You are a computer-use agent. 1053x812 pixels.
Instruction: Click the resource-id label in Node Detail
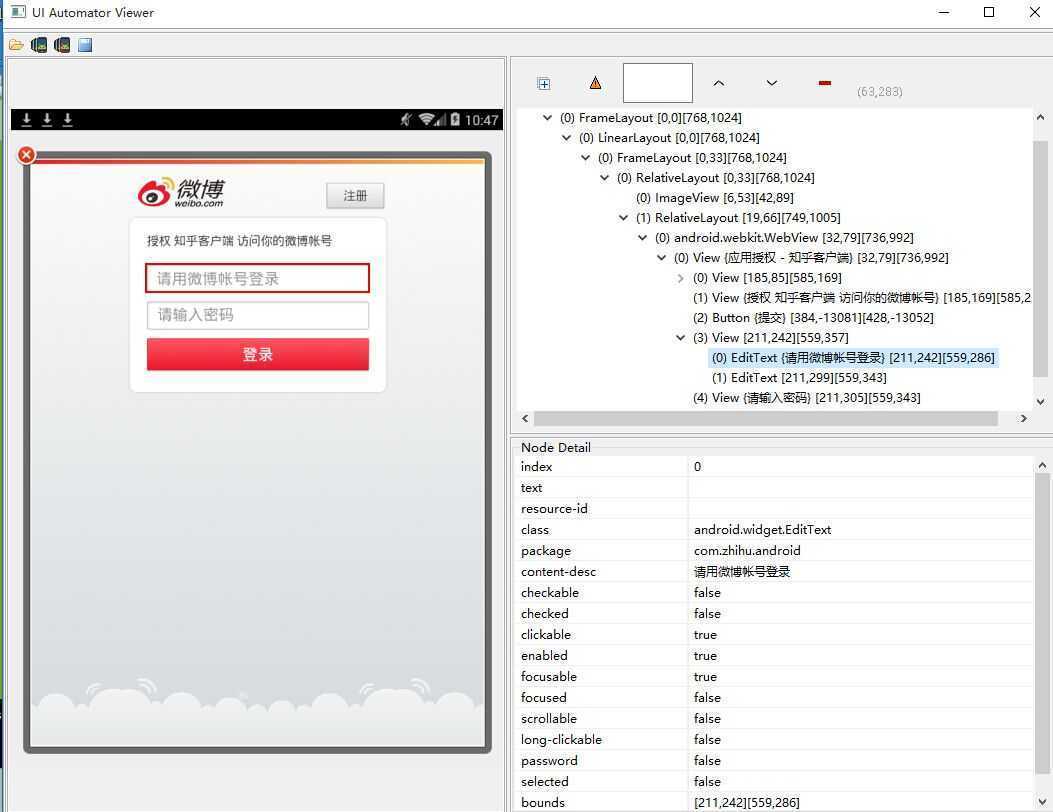pyautogui.click(x=554, y=508)
